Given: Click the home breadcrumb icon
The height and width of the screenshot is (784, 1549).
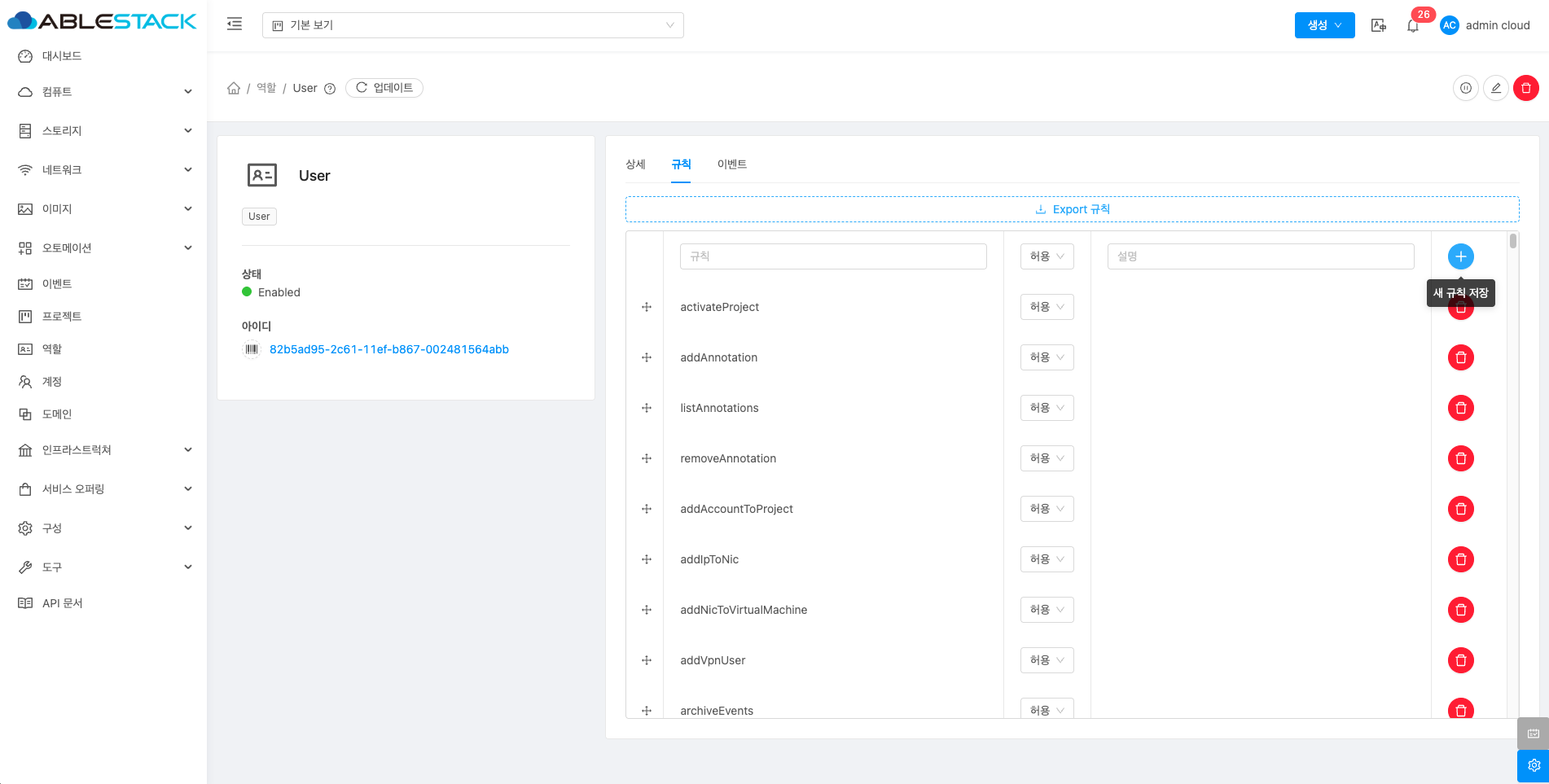Looking at the screenshot, I should 234,88.
